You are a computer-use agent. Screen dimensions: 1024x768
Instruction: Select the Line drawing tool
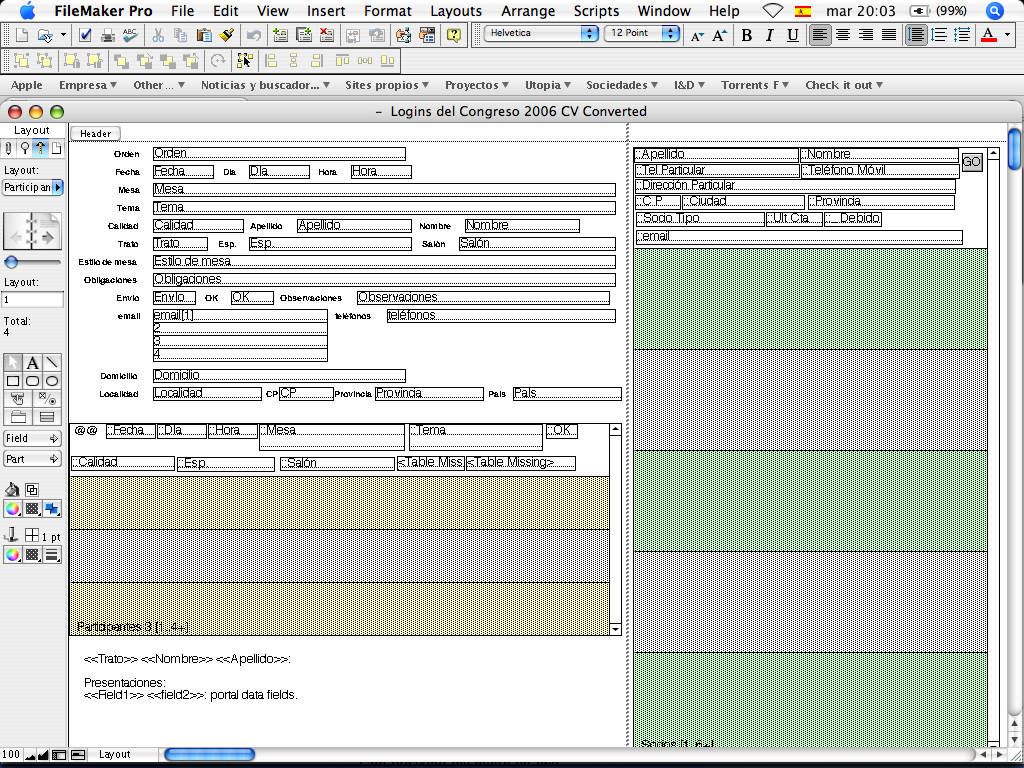(52, 363)
